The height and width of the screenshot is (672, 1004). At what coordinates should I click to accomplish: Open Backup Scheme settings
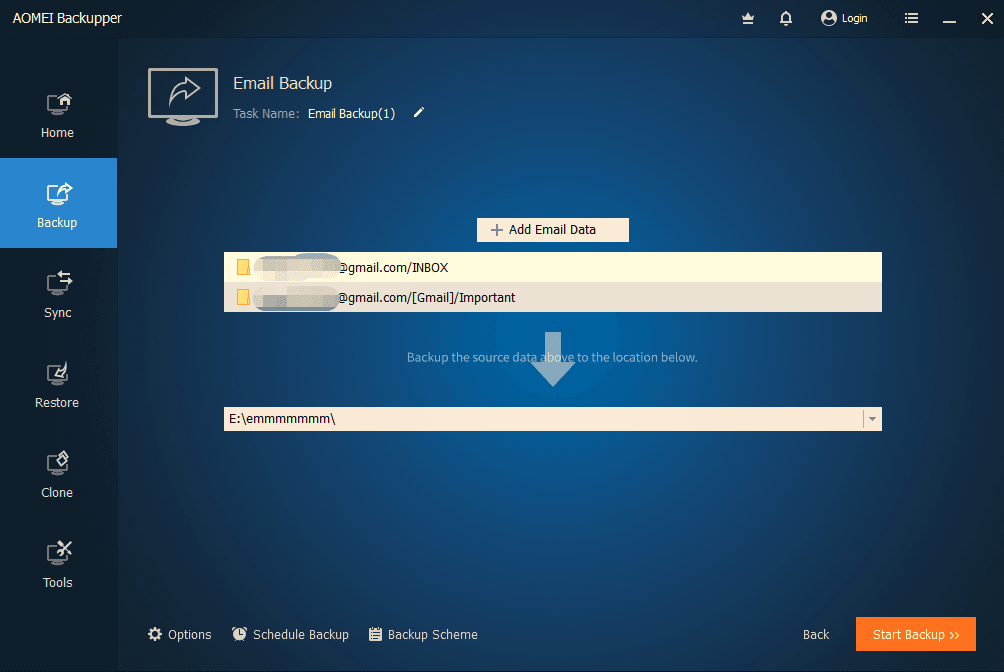pyautogui.click(x=423, y=634)
